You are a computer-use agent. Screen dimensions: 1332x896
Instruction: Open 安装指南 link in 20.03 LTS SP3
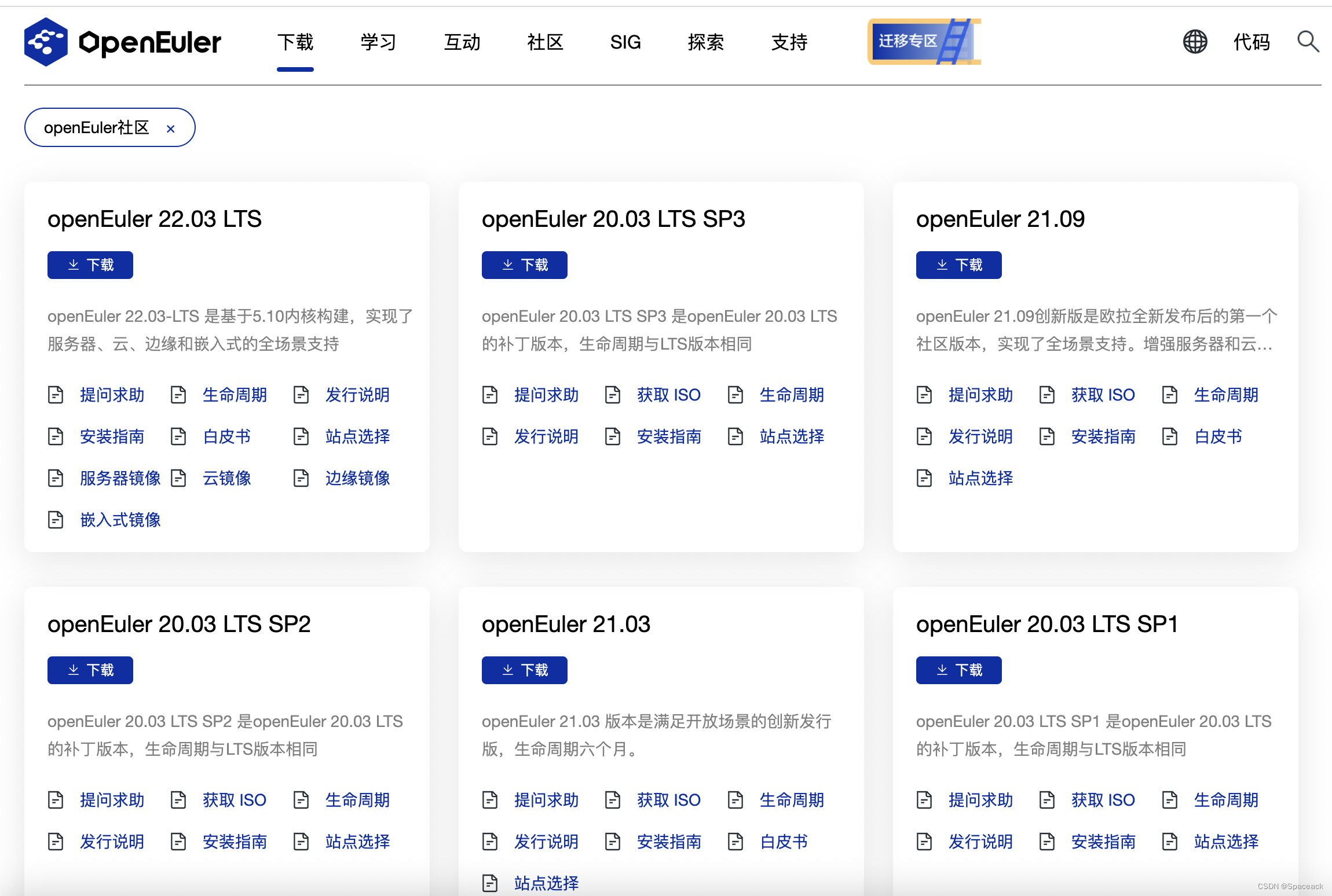(x=669, y=436)
